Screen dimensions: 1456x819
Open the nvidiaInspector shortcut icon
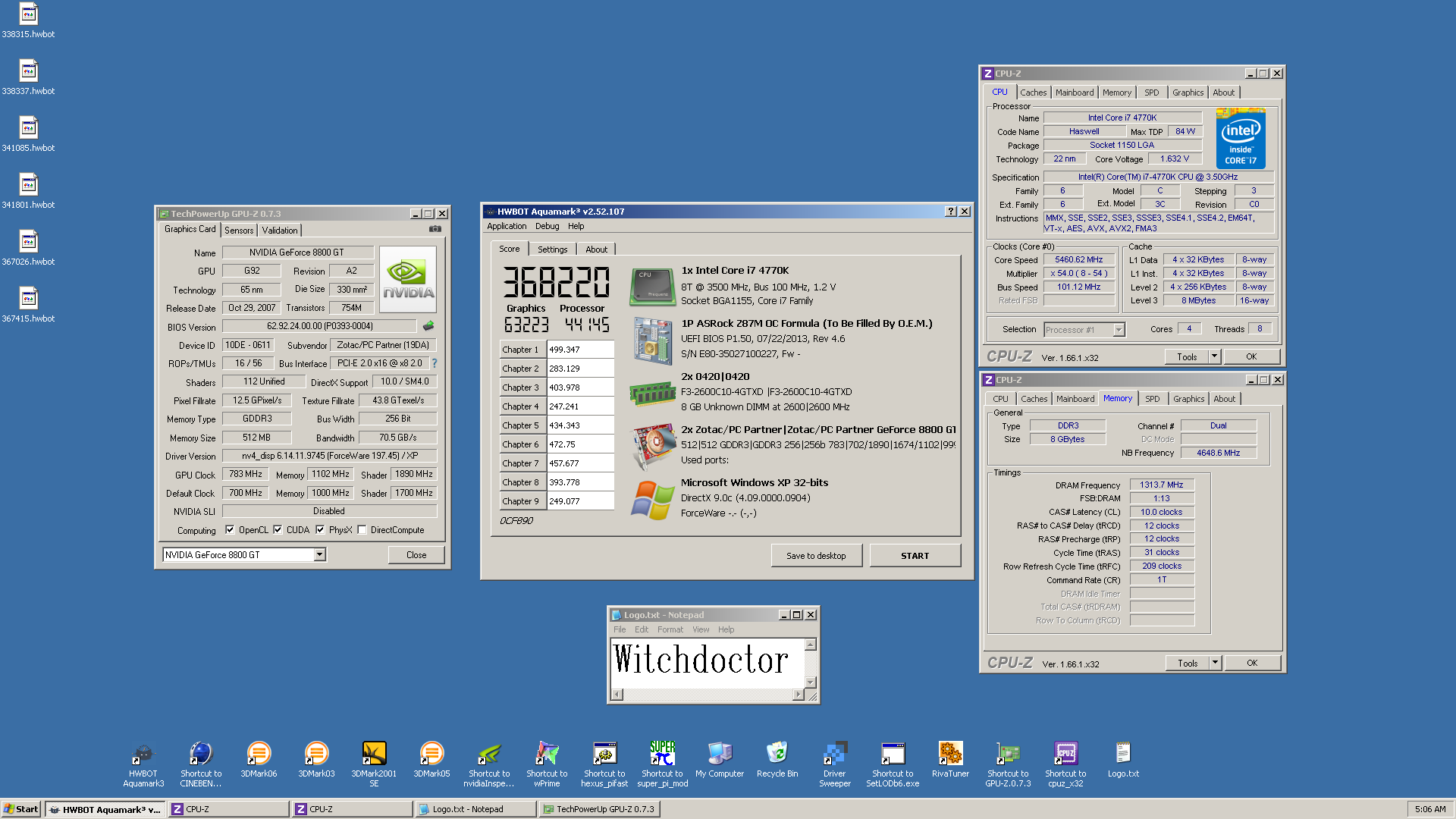(489, 764)
